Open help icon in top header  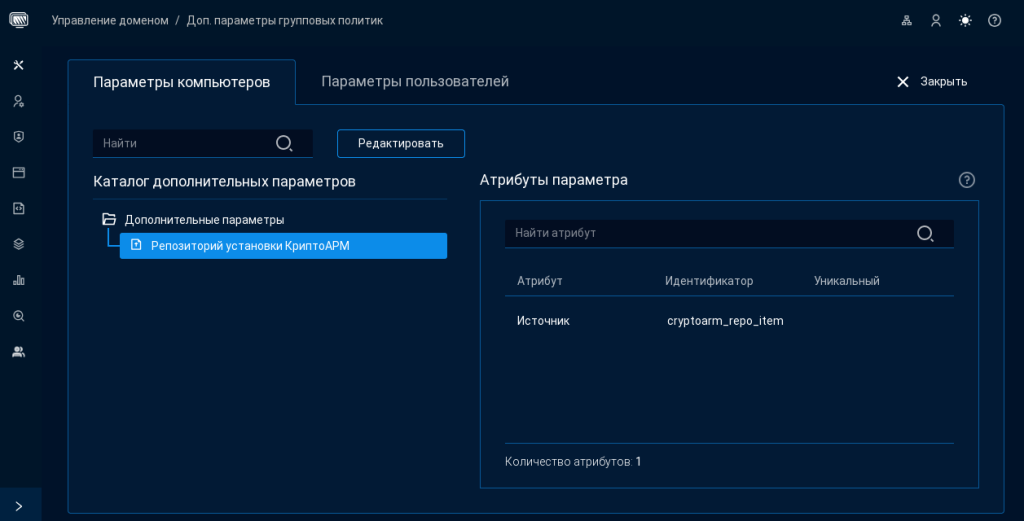(994, 20)
